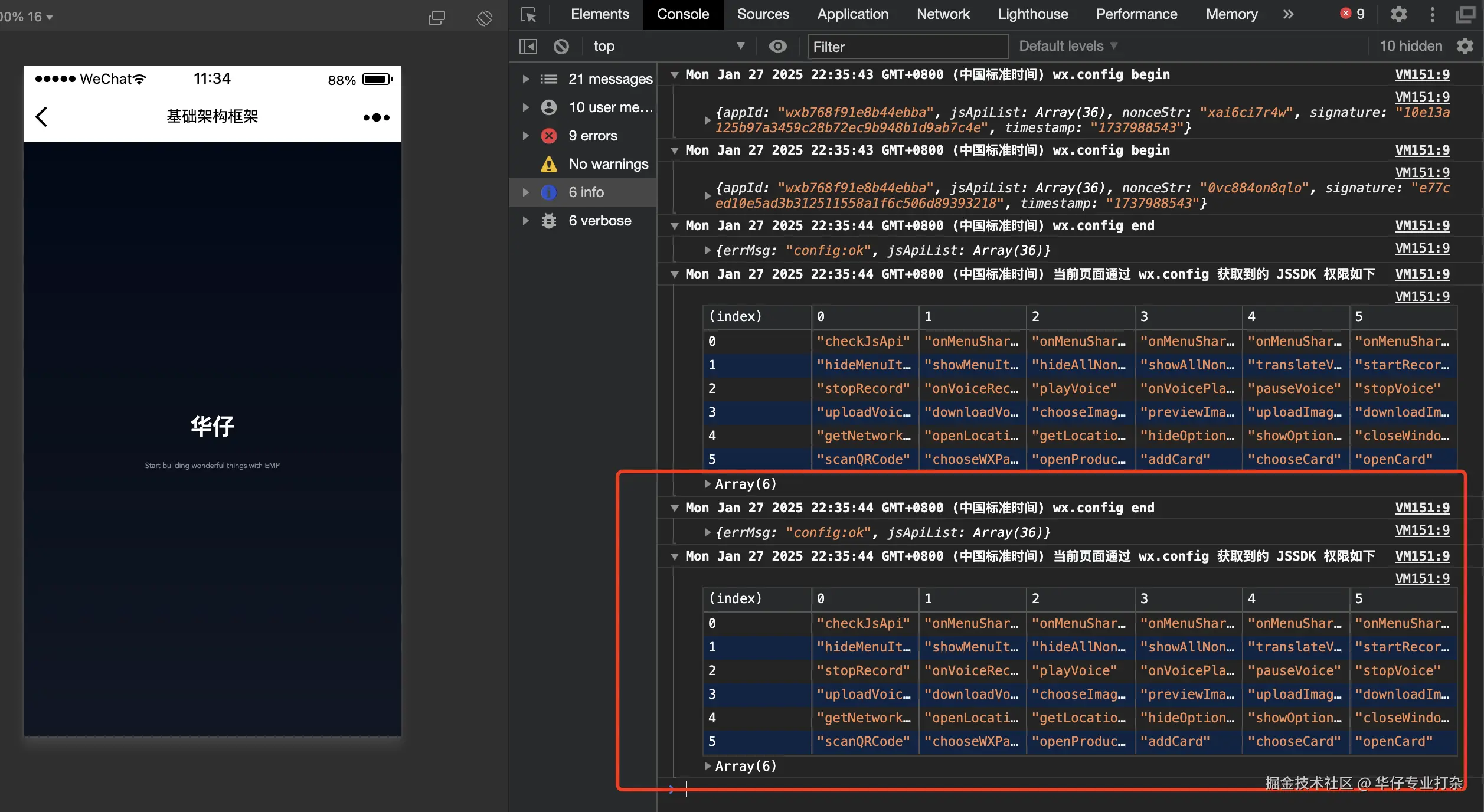The width and height of the screenshot is (1484, 812).
Task: Click the inspect element picker icon
Action: [x=528, y=14]
